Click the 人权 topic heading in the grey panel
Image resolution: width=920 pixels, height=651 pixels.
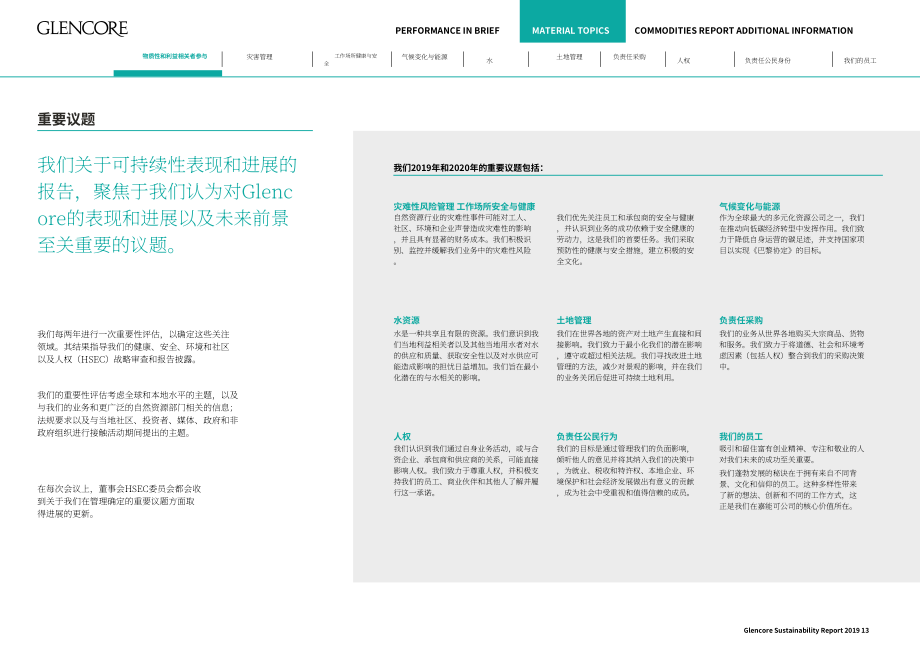point(402,436)
